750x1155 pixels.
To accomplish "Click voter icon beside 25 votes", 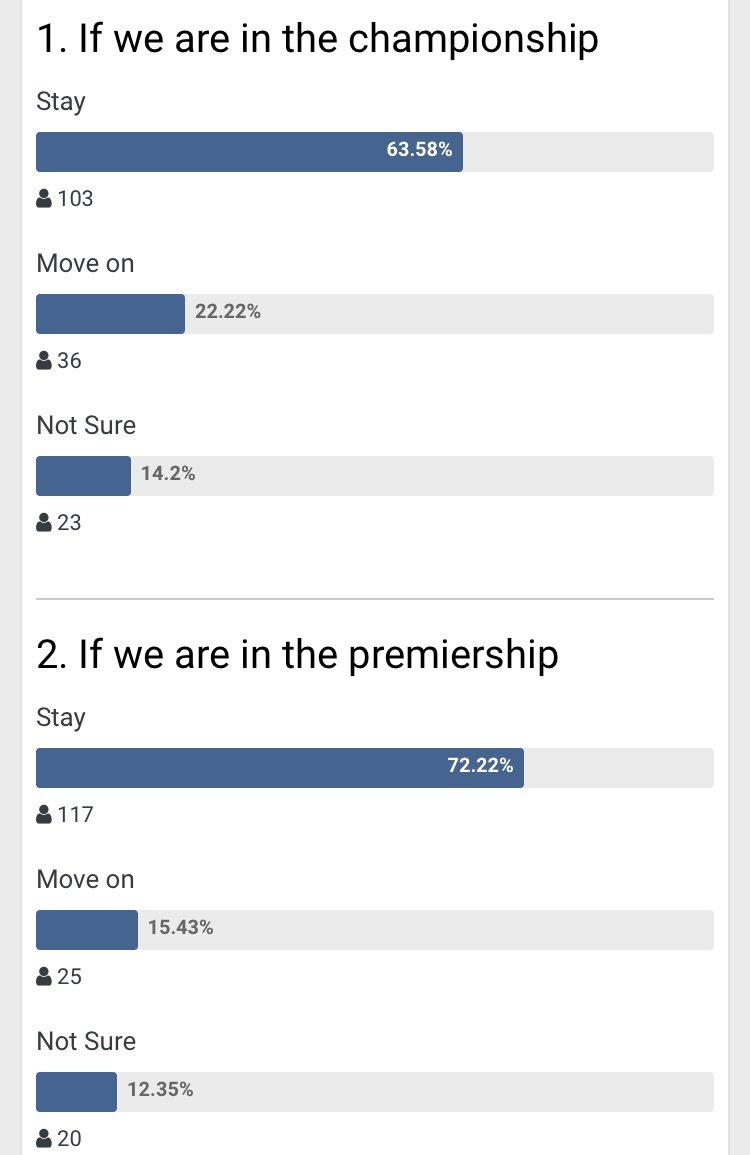I will (x=44, y=976).
